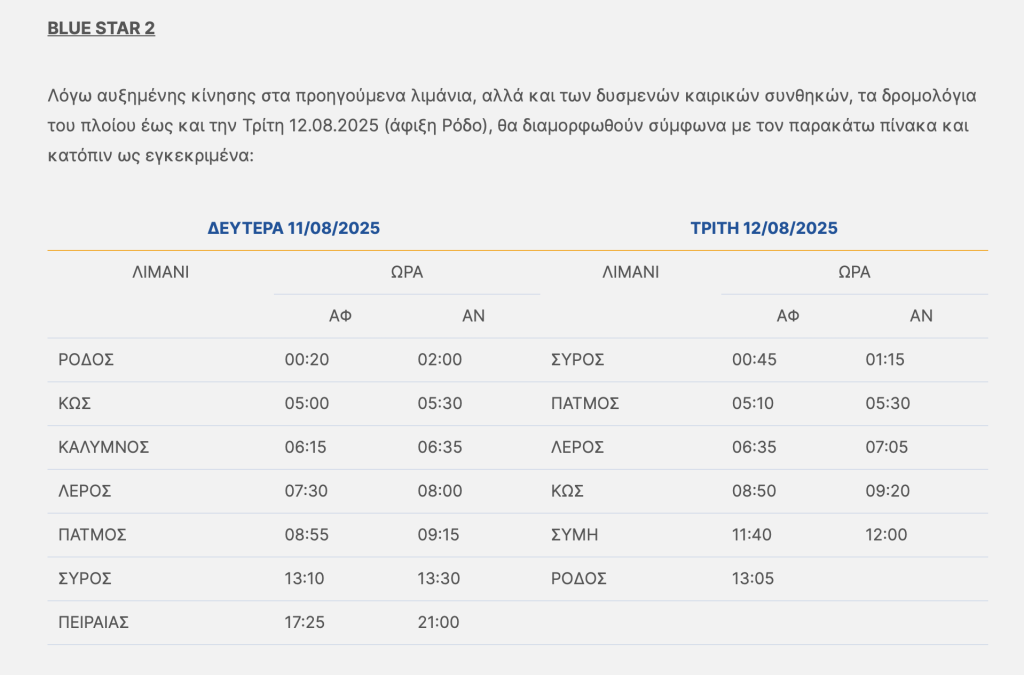Click the 09:20 time cell
The image size is (1024, 675).
pos(888,491)
